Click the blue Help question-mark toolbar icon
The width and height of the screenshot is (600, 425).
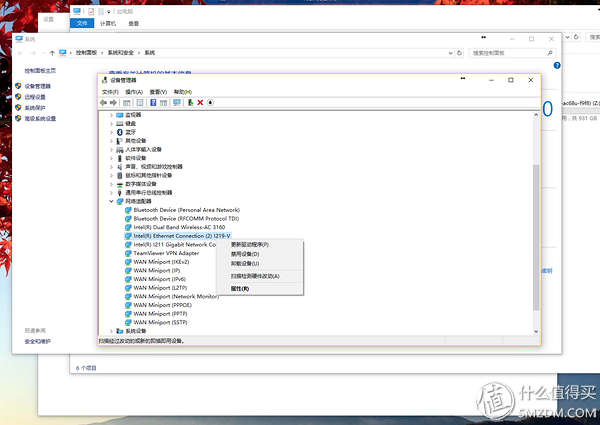(x=153, y=103)
